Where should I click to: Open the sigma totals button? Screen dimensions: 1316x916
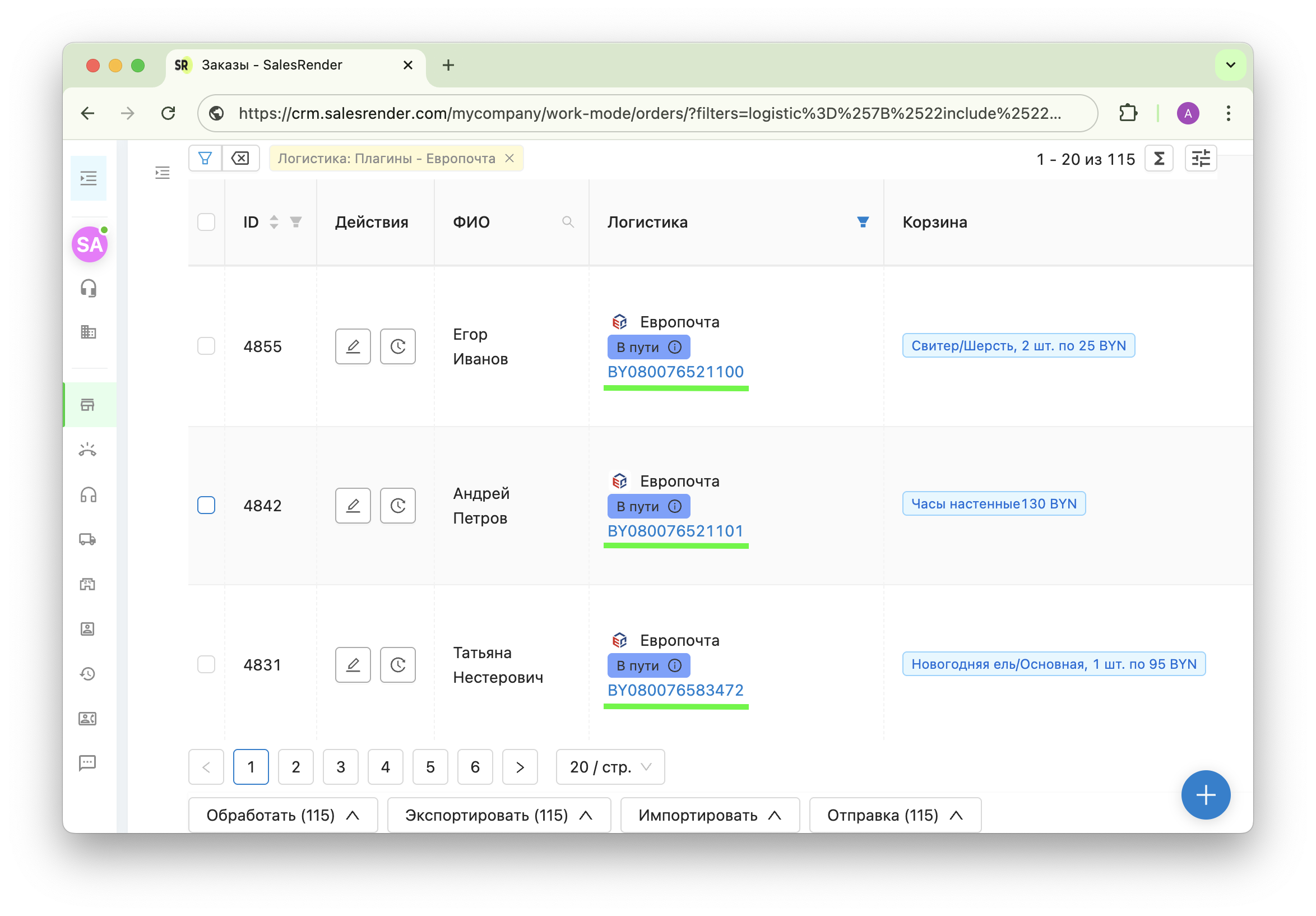pos(1159,159)
